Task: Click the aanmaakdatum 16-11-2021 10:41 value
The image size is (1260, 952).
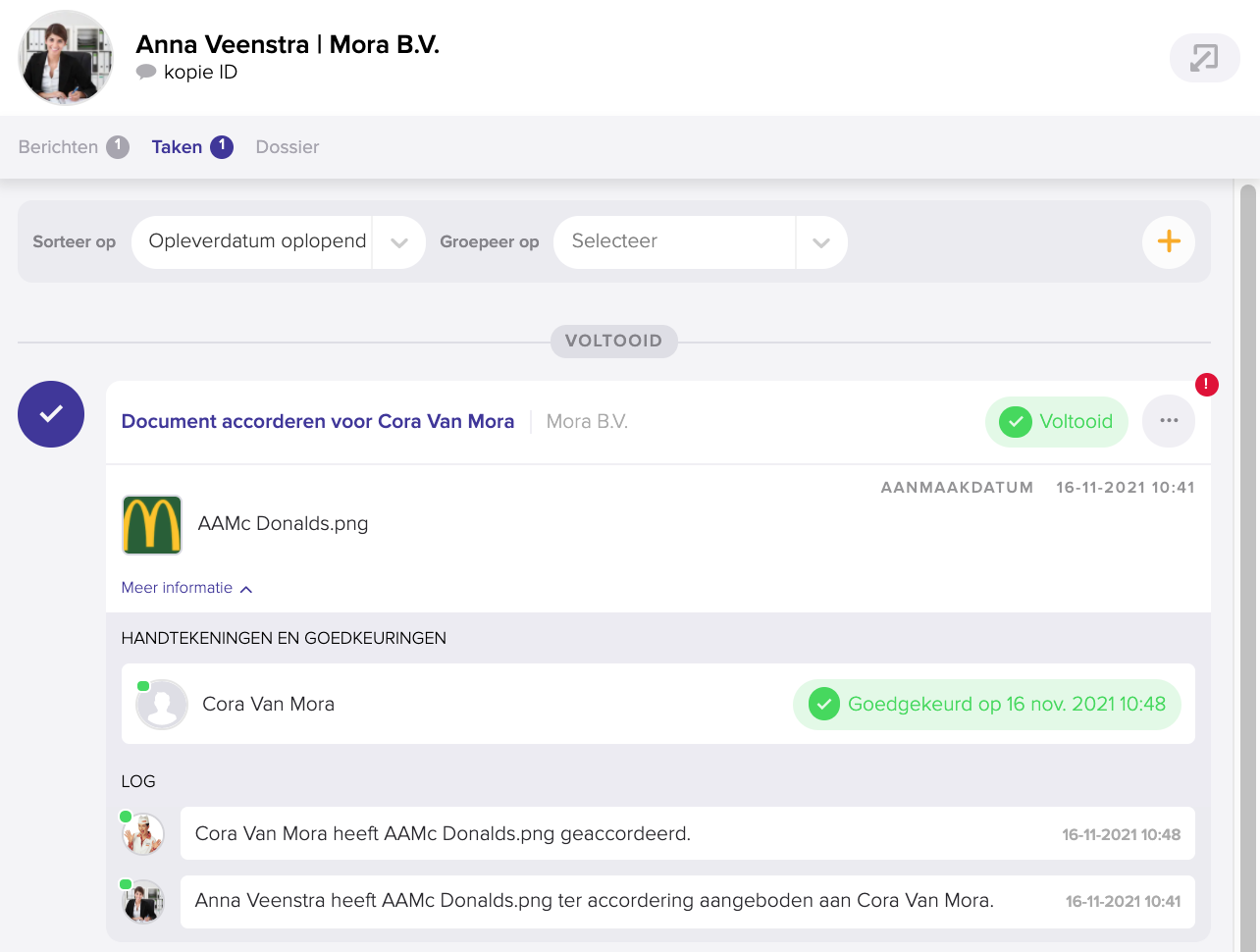Action: (x=1126, y=488)
